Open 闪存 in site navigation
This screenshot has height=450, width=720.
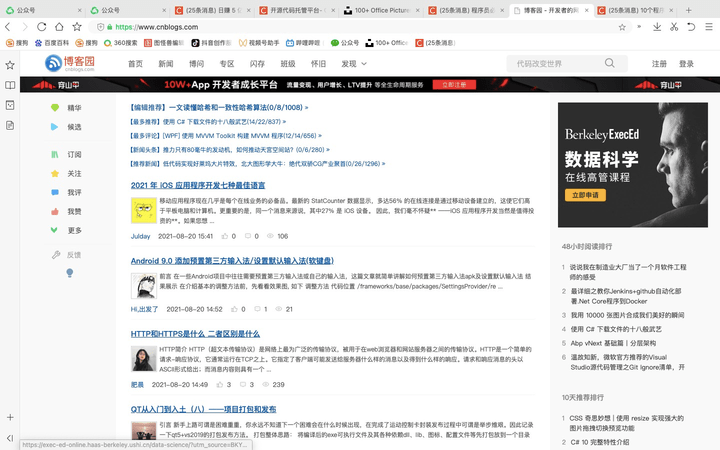point(257,64)
